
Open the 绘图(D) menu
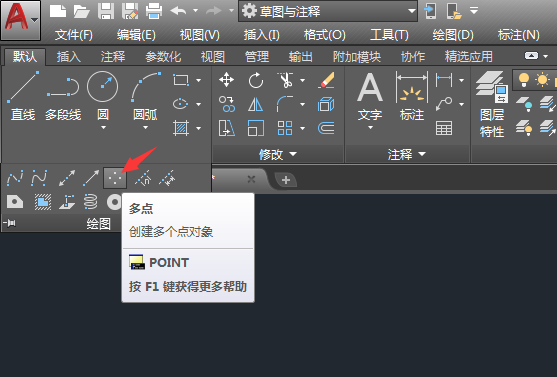(453, 35)
